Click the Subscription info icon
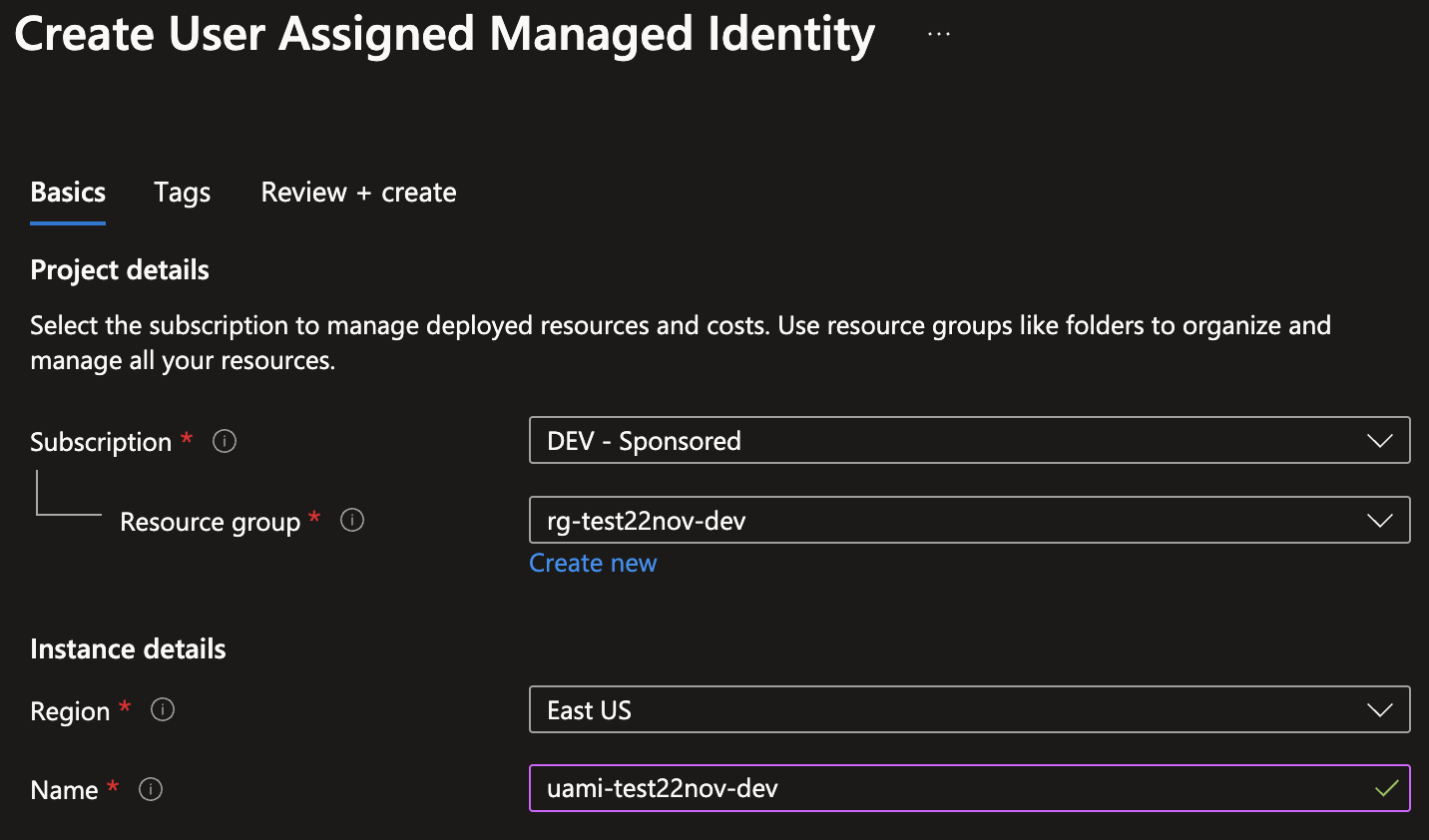This screenshot has height=840, width=1429. (225, 441)
